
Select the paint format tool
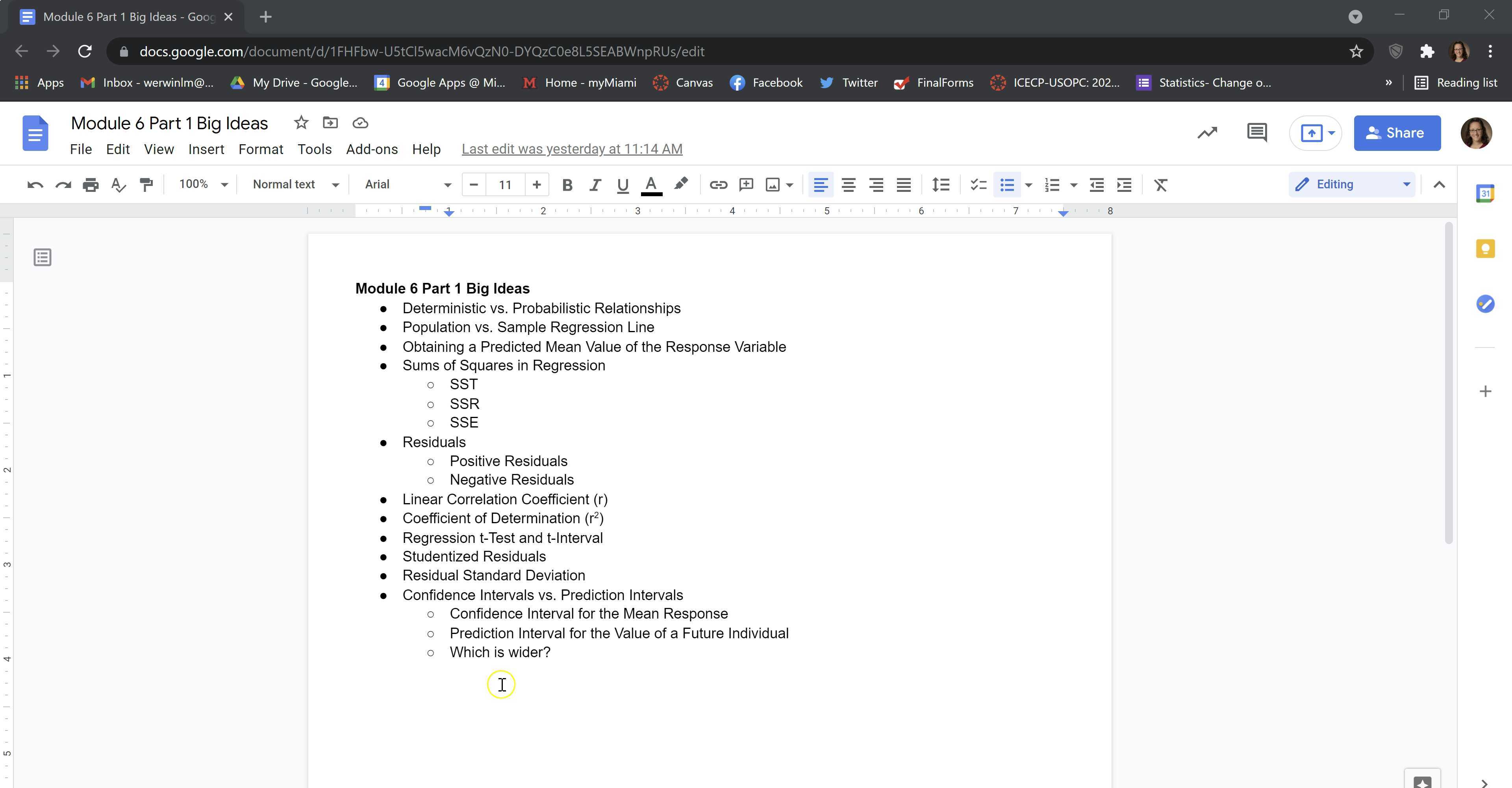click(x=146, y=184)
